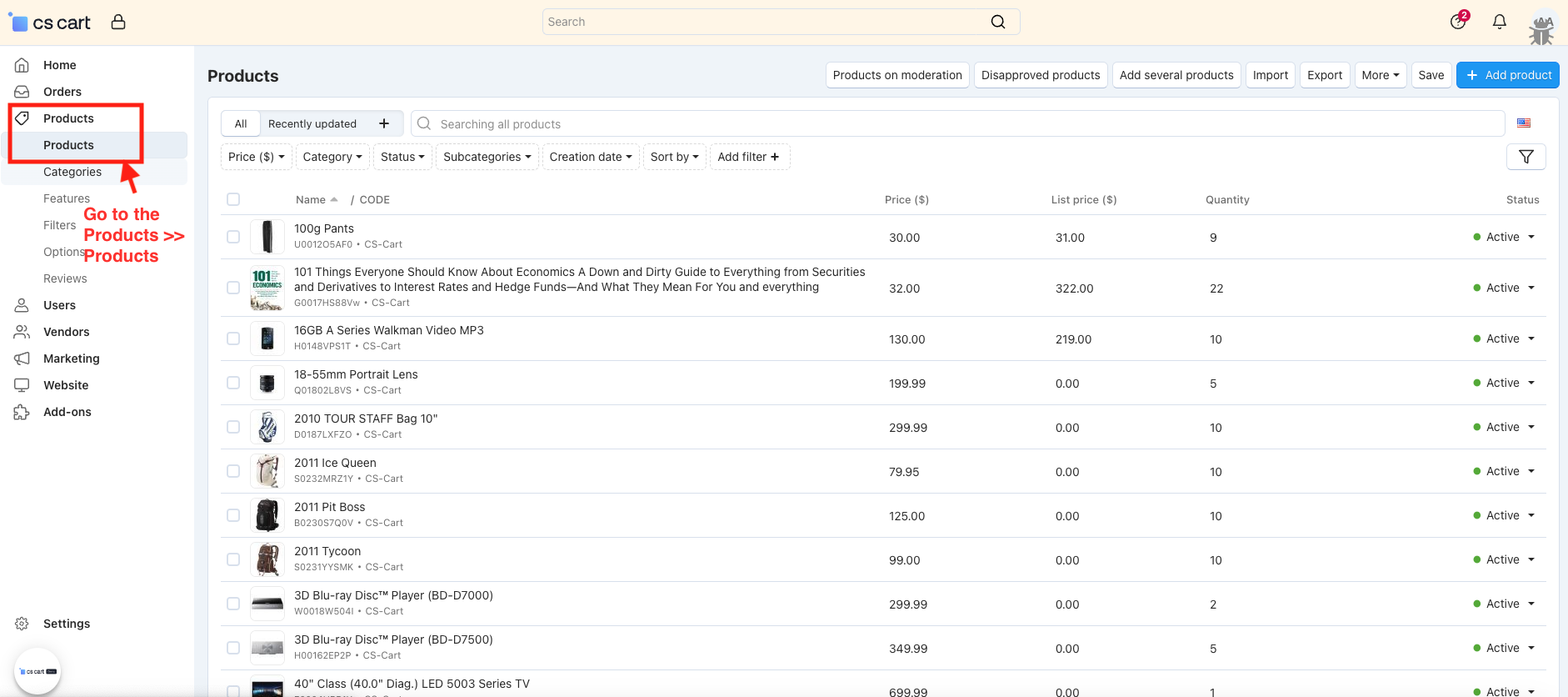This screenshot has width=1568, height=697.
Task: Open the help icon with red badge
Action: (1458, 21)
